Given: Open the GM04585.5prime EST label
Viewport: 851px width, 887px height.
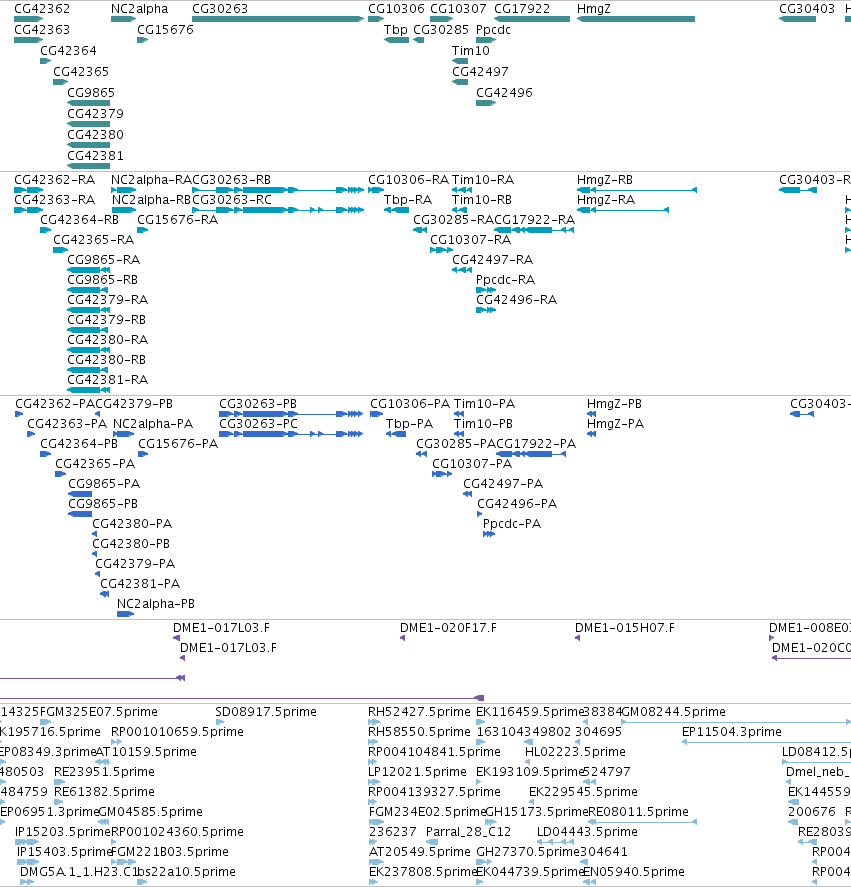Looking at the screenshot, I should 151,812.
